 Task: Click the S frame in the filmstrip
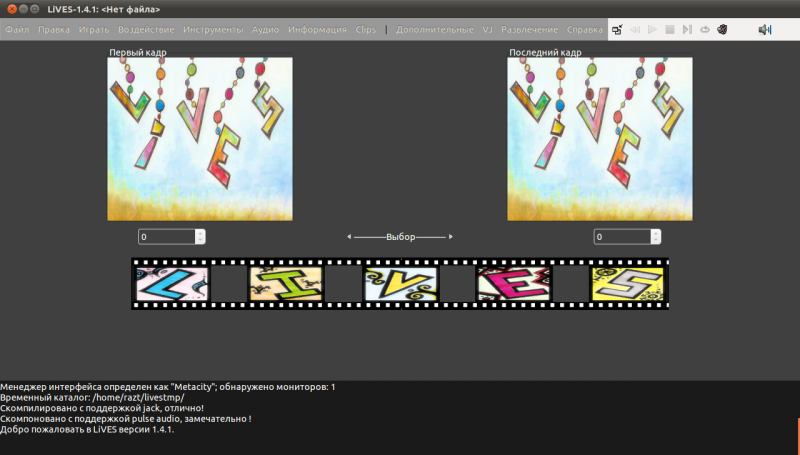click(x=628, y=284)
